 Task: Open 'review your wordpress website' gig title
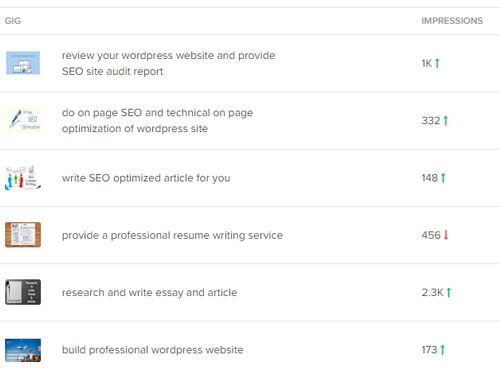(168, 63)
